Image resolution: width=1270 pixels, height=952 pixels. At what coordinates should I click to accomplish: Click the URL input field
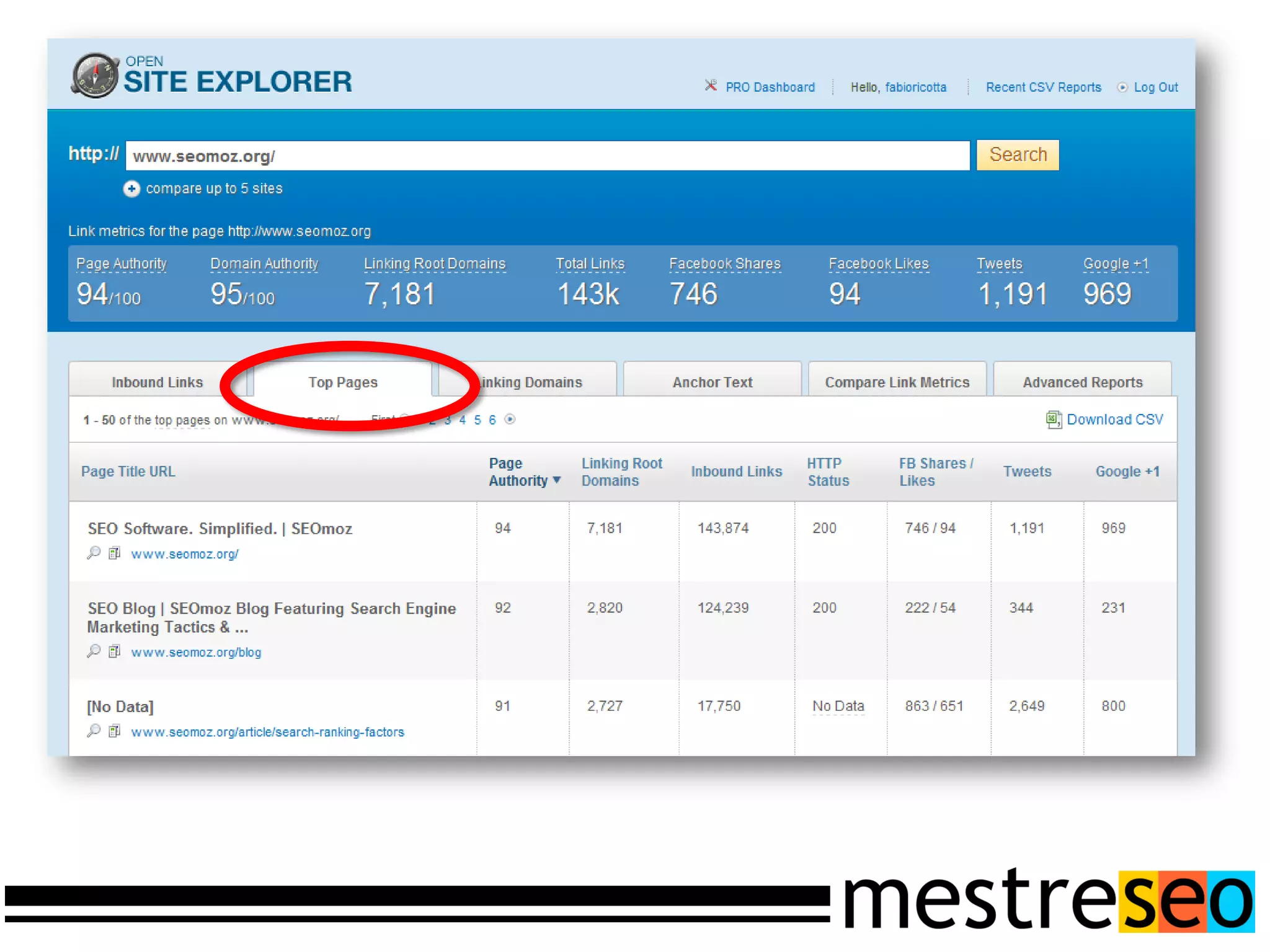[x=547, y=156]
